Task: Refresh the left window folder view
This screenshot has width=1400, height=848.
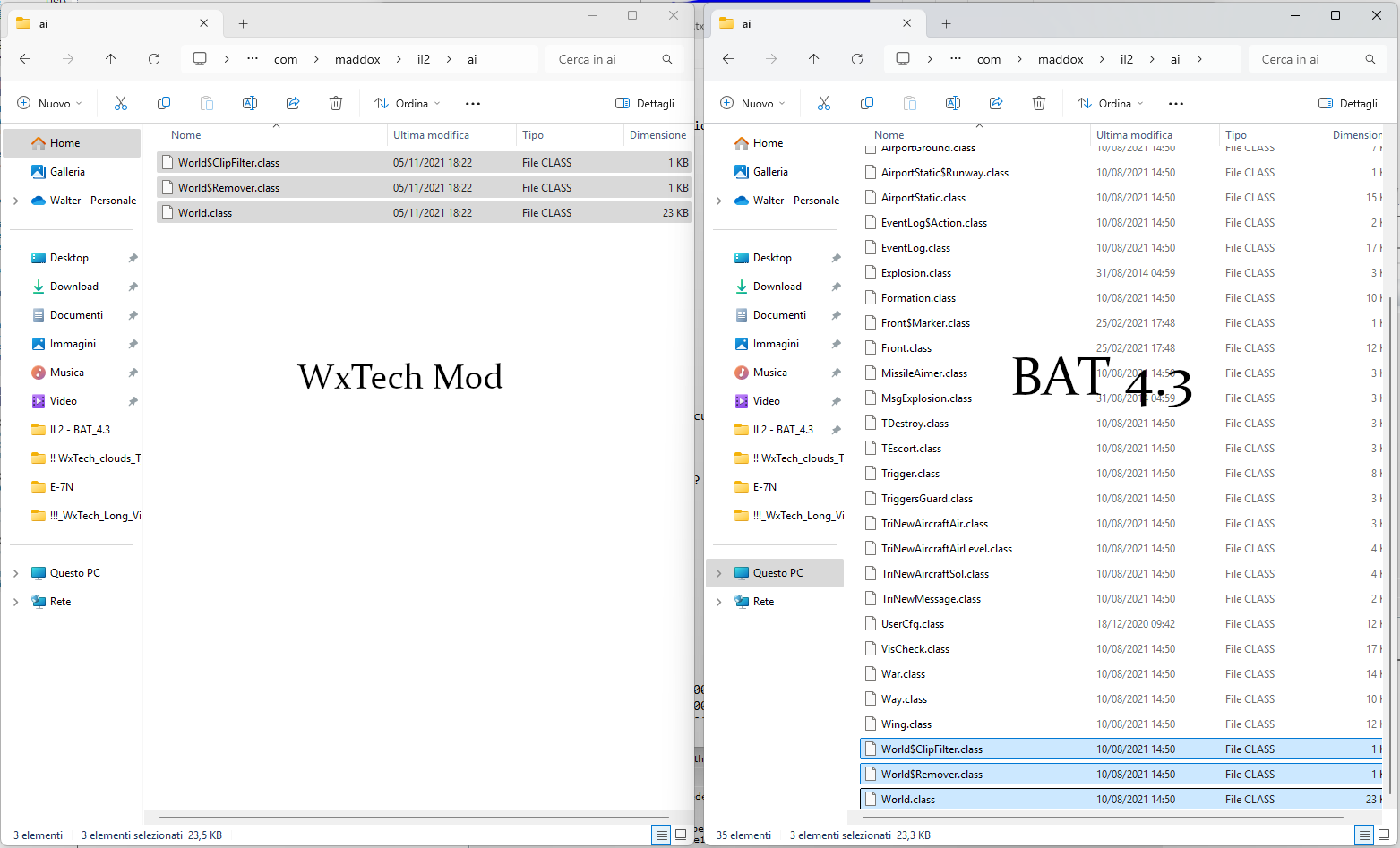Action: click(x=154, y=59)
